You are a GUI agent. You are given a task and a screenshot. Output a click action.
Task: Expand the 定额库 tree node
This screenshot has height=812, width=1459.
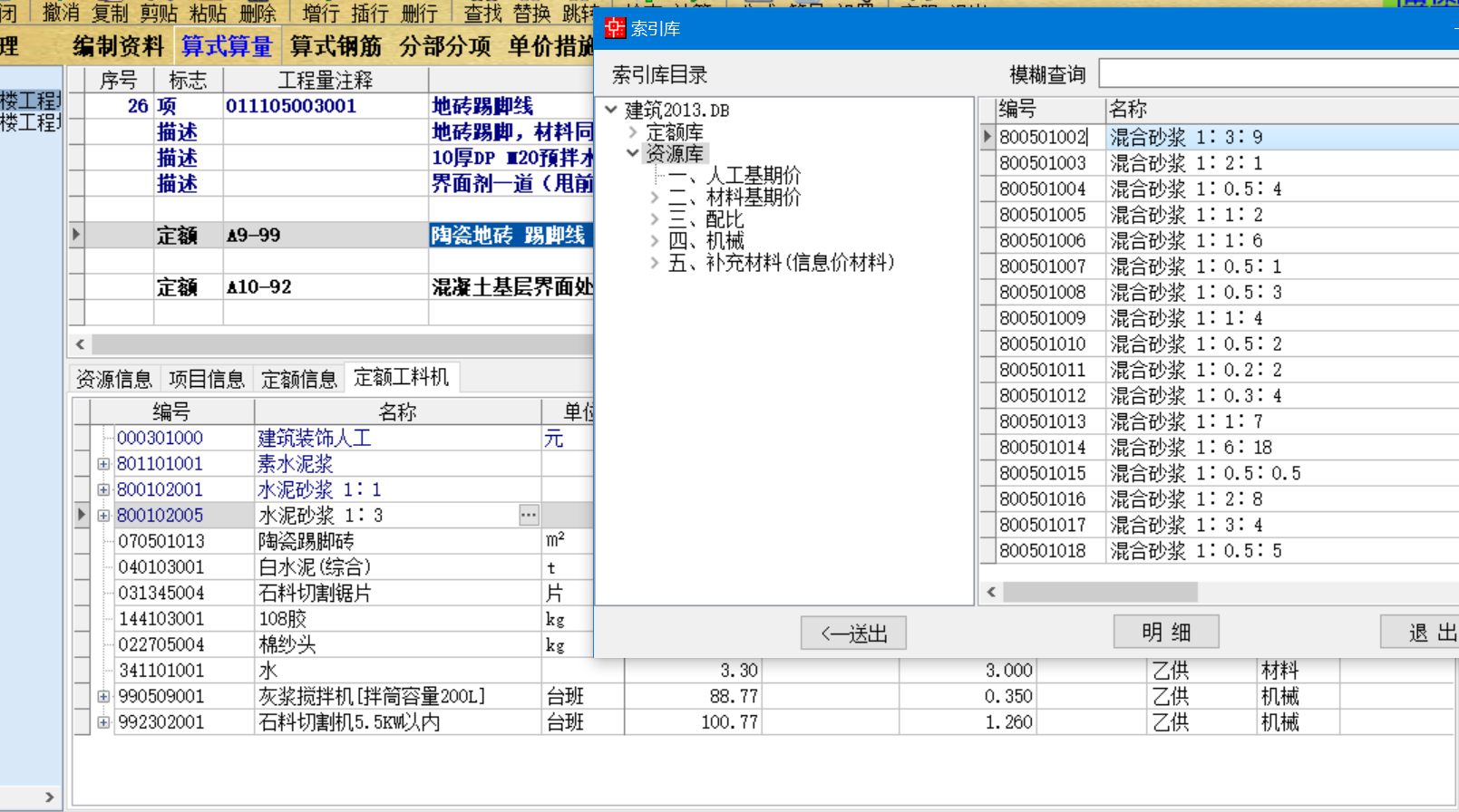click(633, 131)
